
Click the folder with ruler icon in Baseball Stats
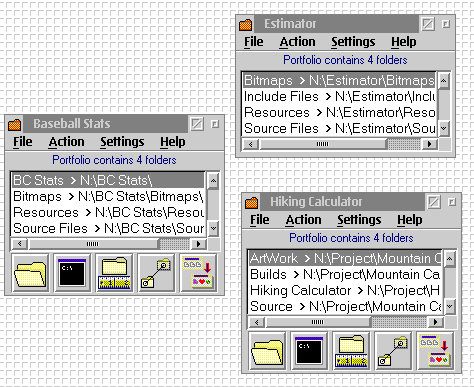click(114, 273)
